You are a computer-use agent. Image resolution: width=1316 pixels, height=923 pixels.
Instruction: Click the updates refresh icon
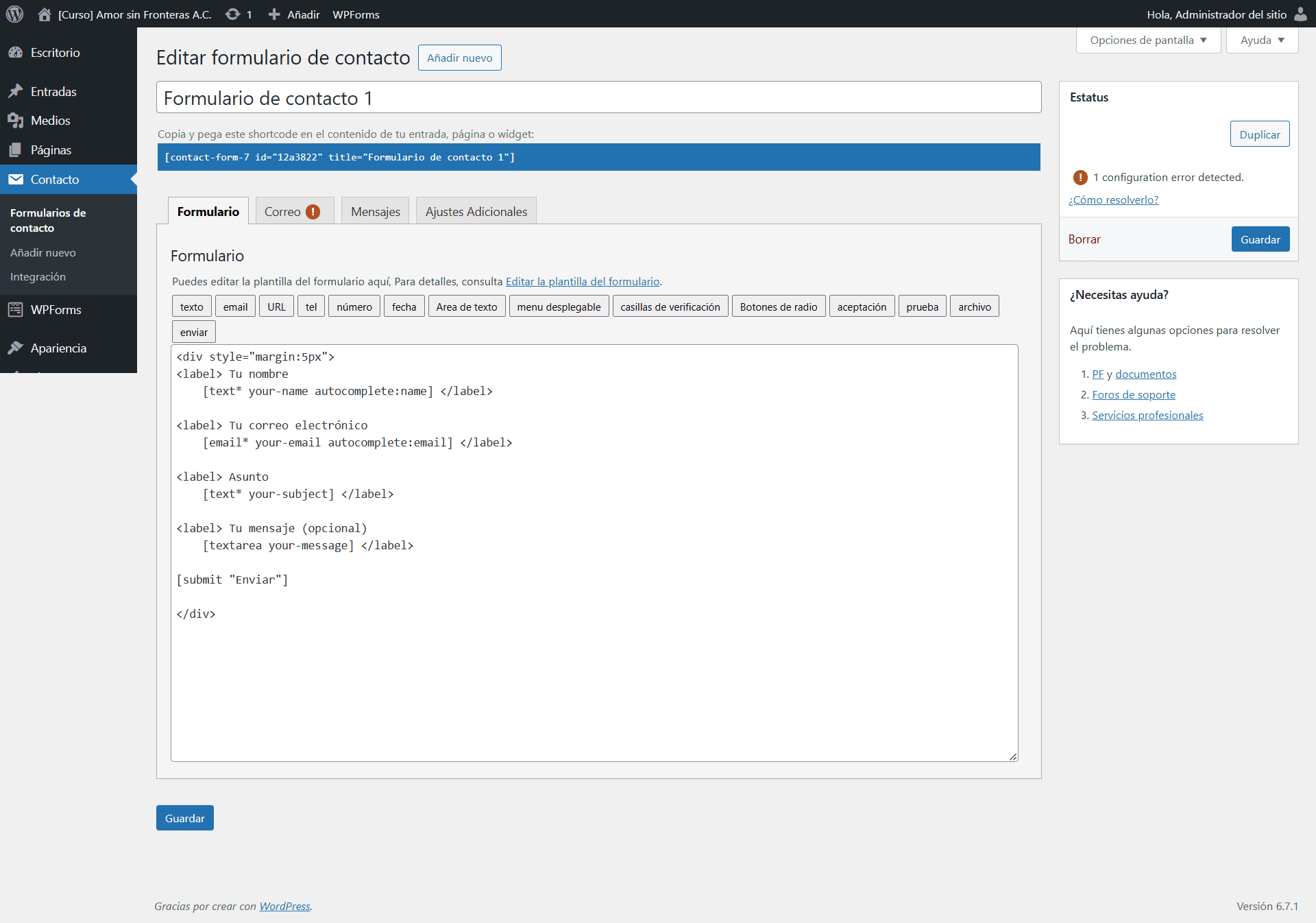coord(233,14)
